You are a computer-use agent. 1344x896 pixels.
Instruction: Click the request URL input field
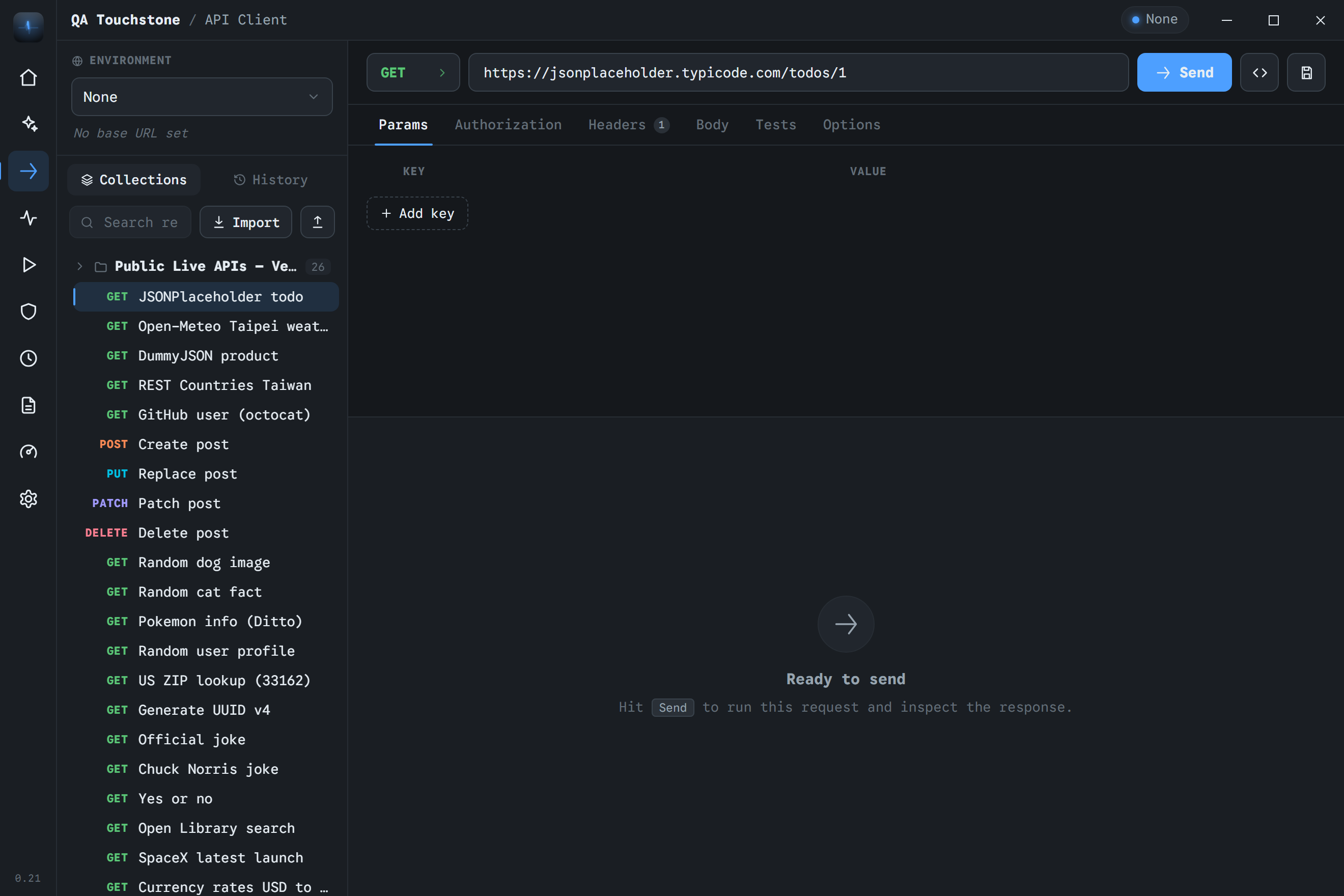798,73
